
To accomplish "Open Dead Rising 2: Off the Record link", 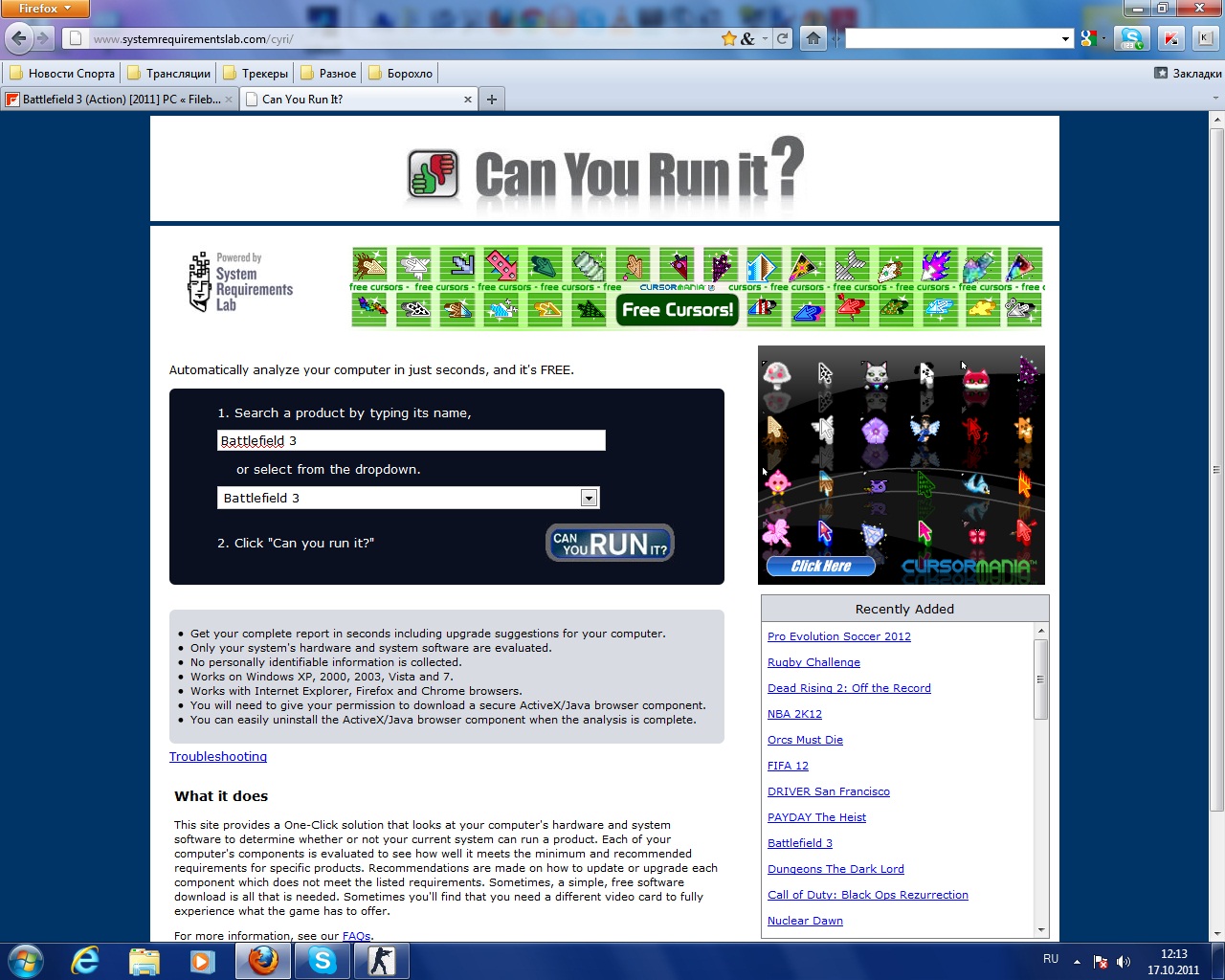I will coord(849,688).
